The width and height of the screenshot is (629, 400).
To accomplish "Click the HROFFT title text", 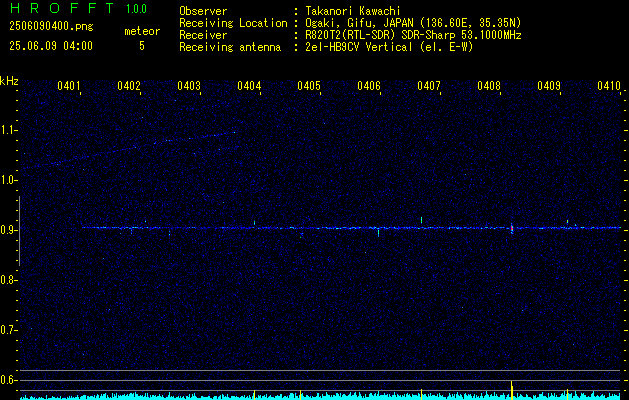I will click(x=62, y=8).
